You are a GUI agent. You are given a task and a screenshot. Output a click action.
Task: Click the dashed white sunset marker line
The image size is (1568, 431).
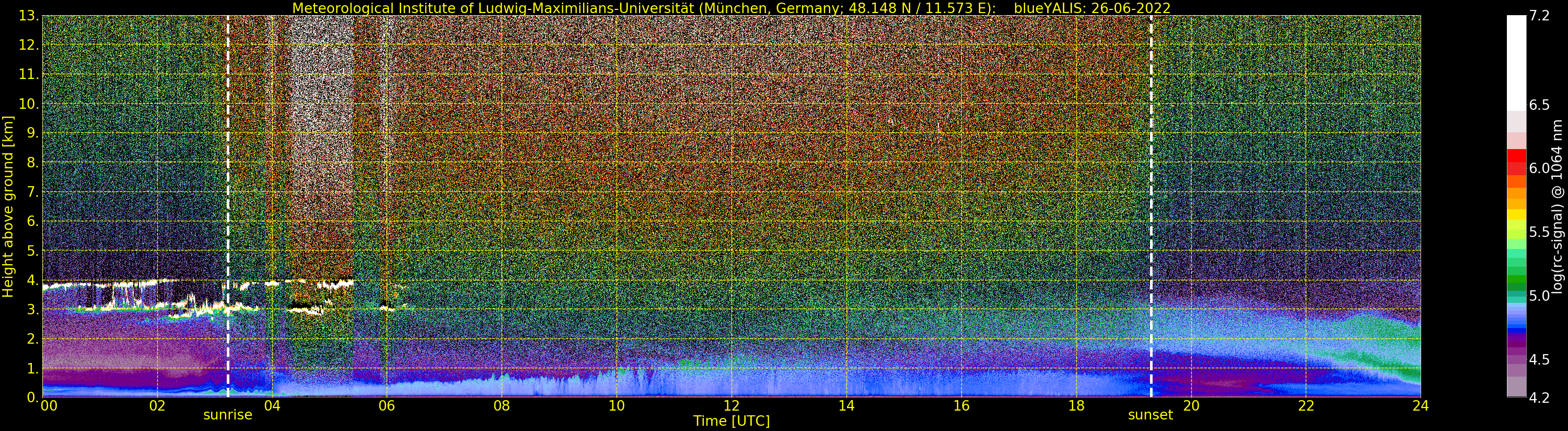pyautogui.click(x=1151, y=206)
